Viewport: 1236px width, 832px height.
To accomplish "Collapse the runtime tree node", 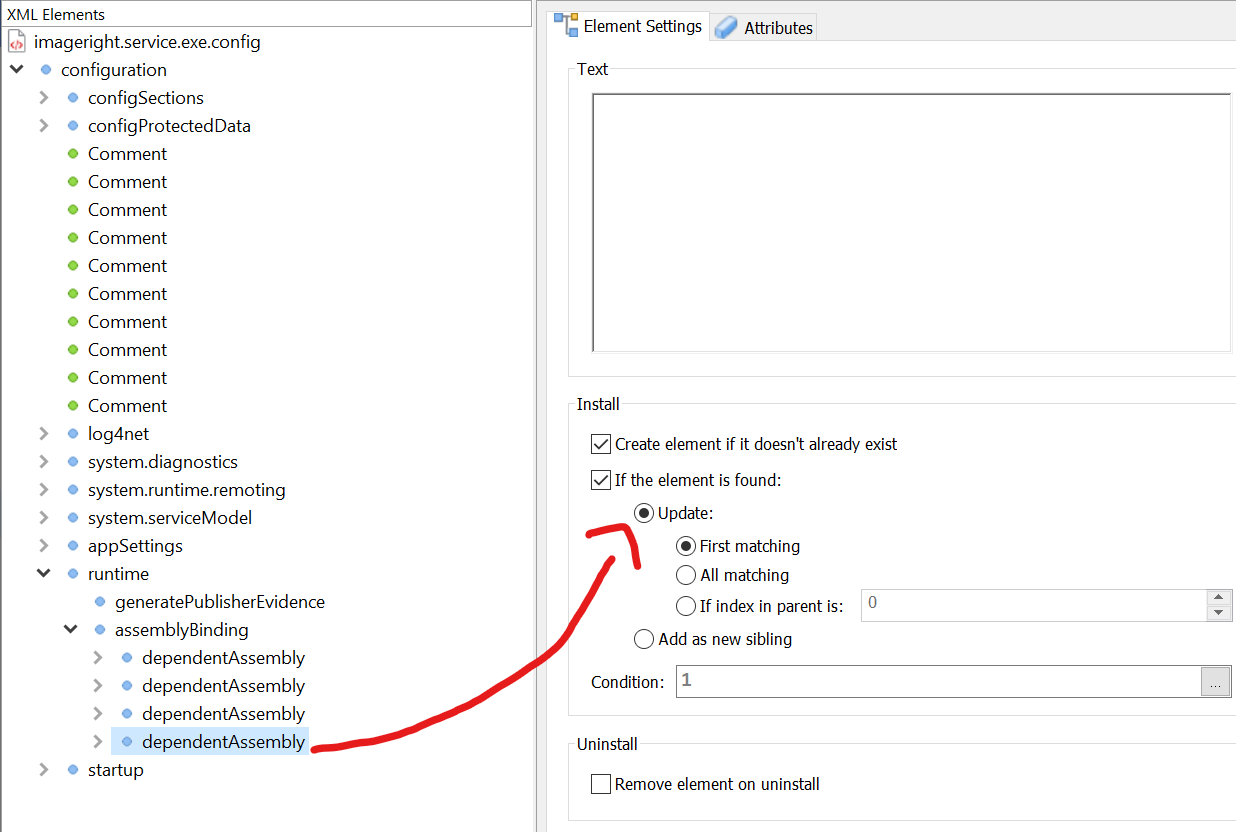I will (x=43, y=574).
